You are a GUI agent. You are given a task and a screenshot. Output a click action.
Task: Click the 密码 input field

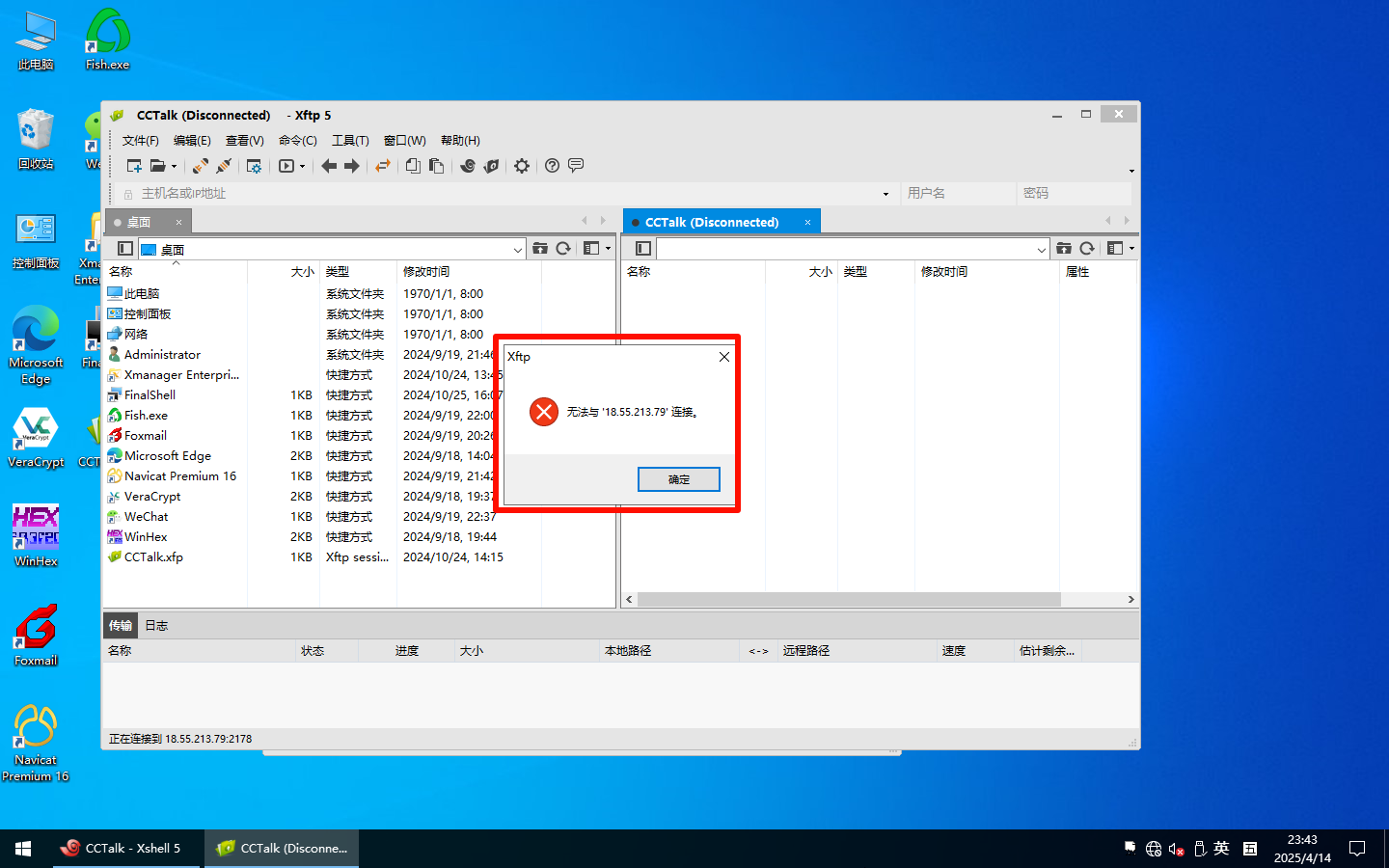1075,193
